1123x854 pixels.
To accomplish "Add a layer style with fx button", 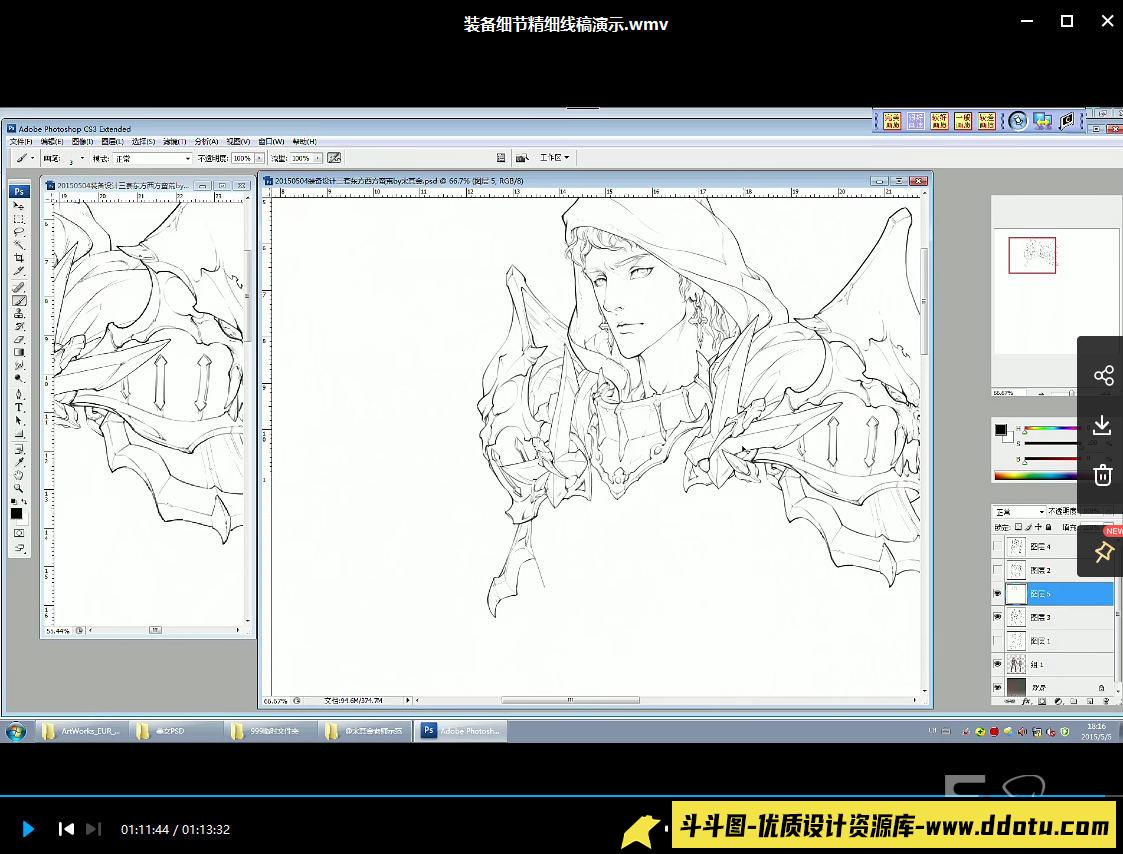I will tap(1026, 701).
